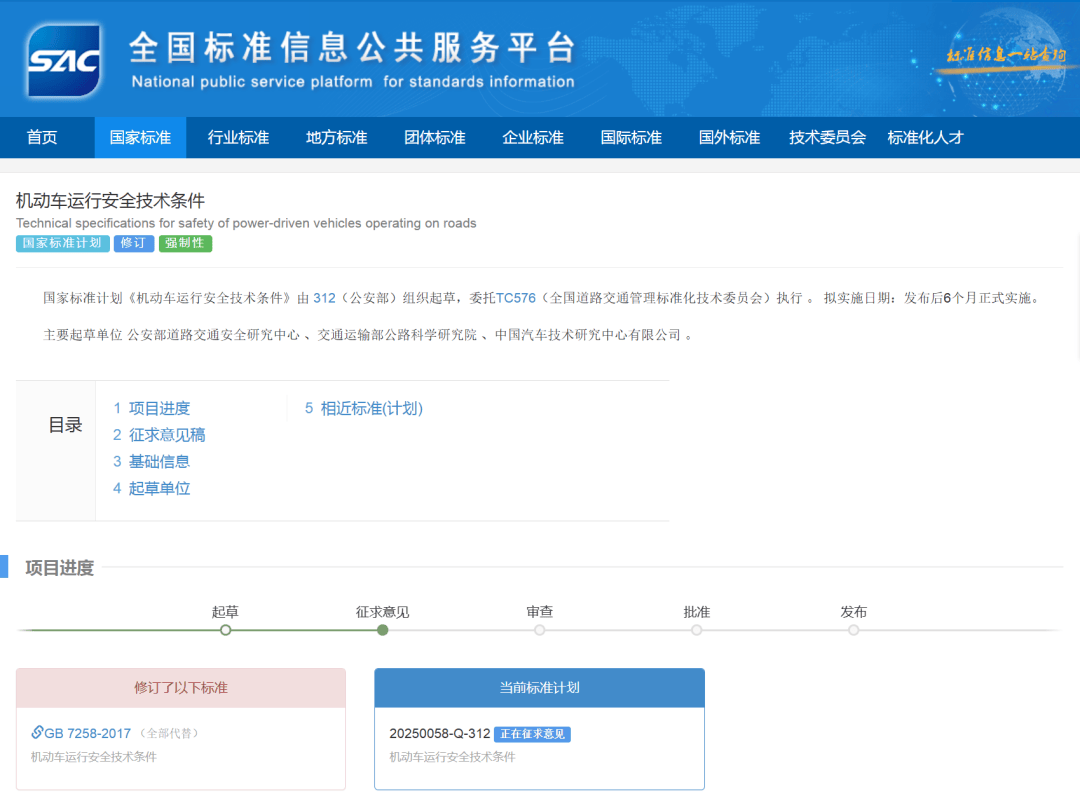1080x808 pixels.
Task: Click the 正在征求意见 status badge
Action: click(532, 734)
